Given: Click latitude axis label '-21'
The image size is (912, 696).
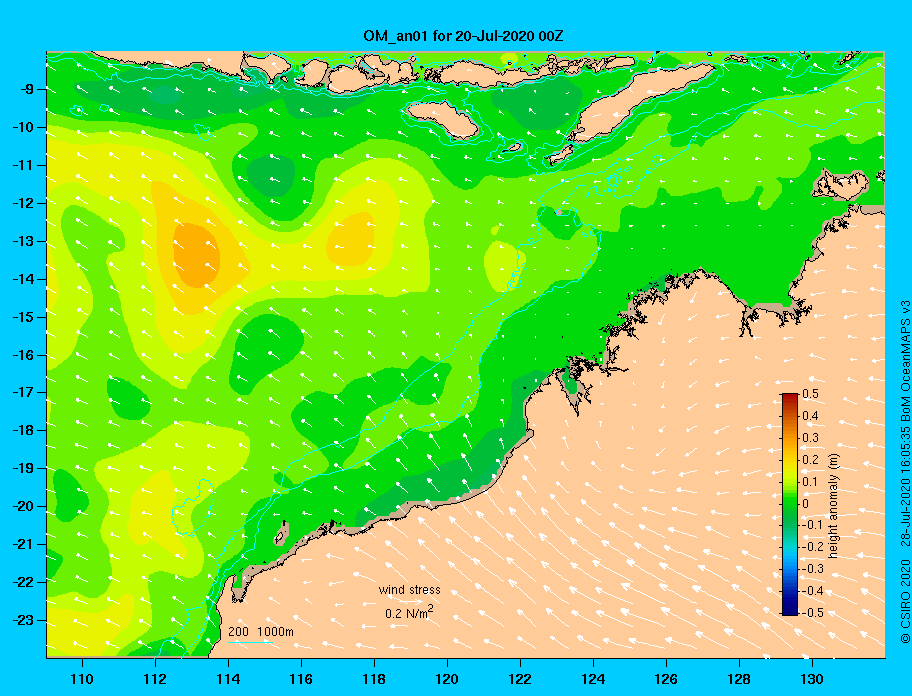Looking at the screenshot, I should 24,544.
